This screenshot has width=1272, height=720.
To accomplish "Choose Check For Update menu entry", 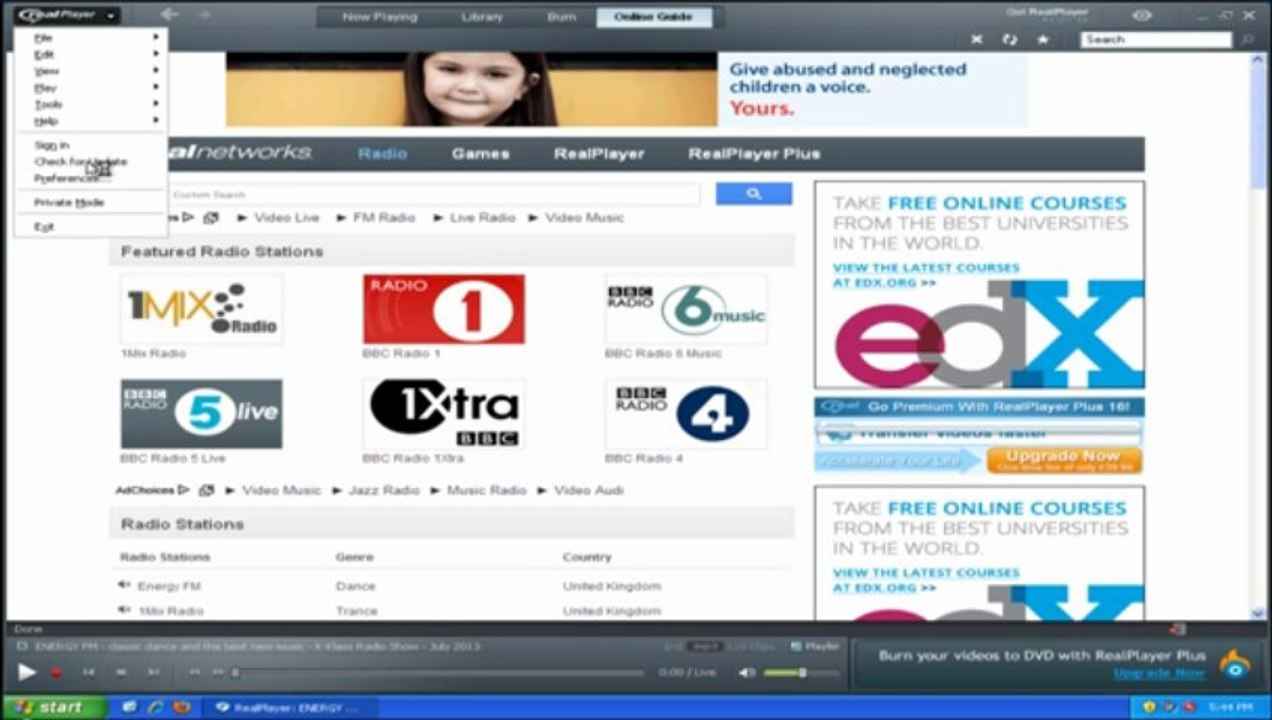I will [91, 161].
